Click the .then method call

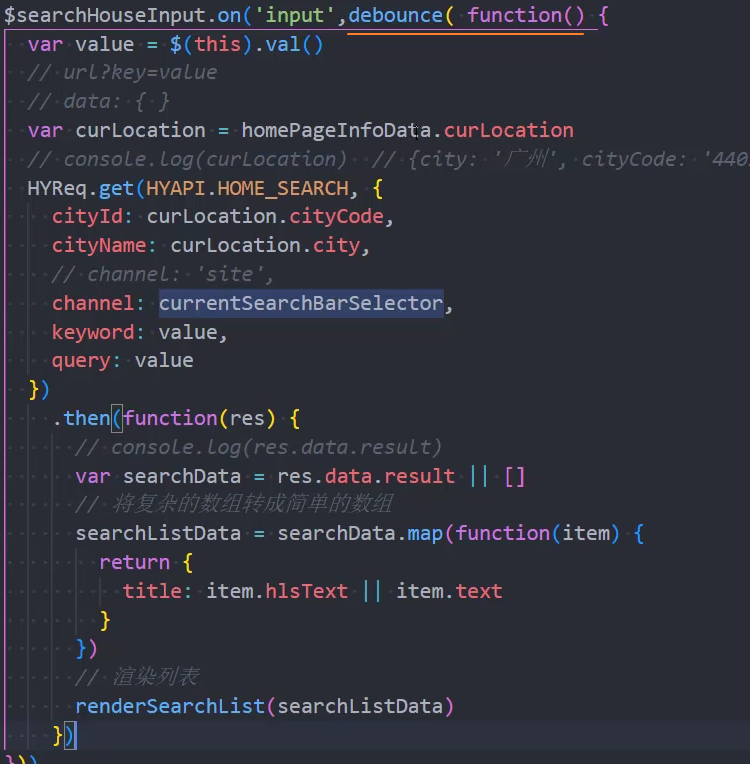tap(86, 418)
